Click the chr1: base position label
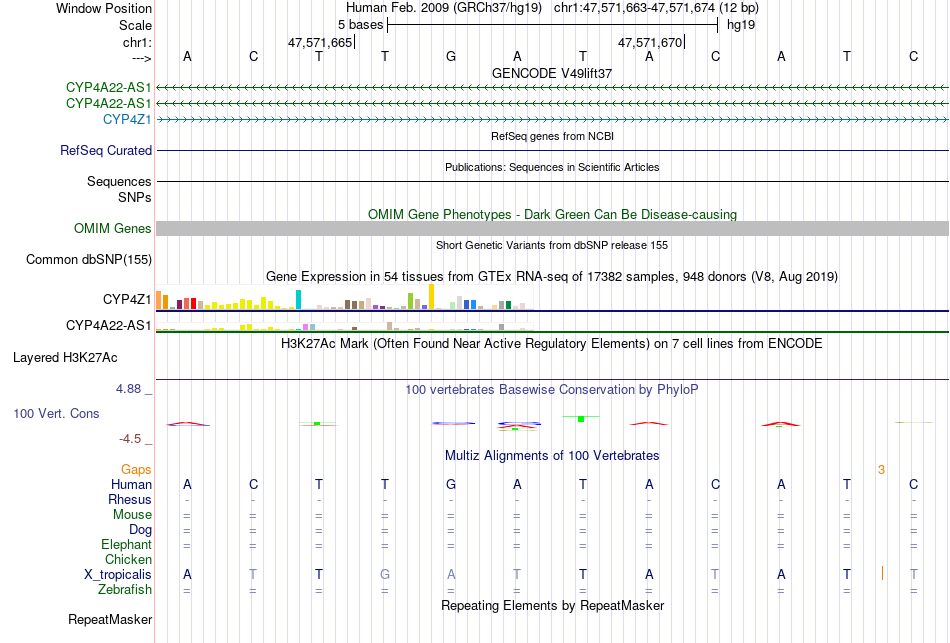950x643 pixels. pyautogui.click(x=137, y=42)
